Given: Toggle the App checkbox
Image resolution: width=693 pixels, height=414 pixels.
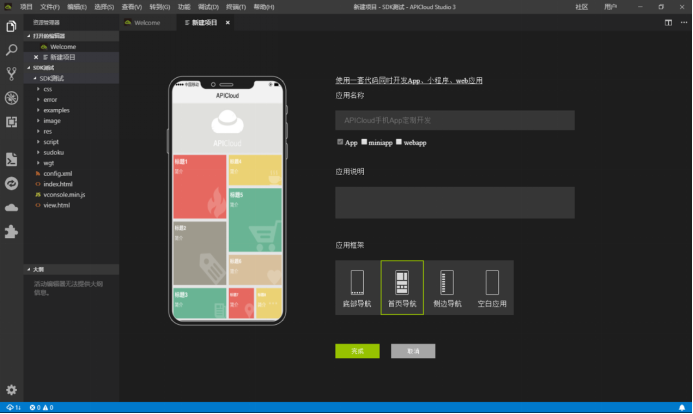Looking at the screenshot, I should 339,142.
